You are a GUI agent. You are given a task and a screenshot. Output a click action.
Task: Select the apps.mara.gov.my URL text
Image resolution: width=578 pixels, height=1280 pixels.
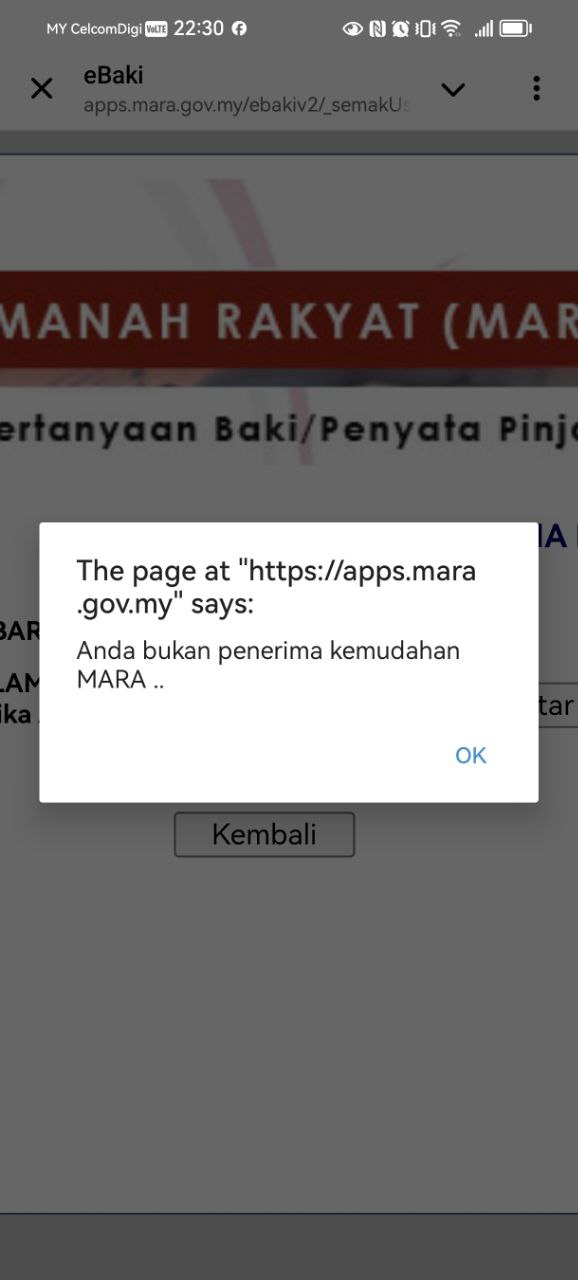coord(246,104)
